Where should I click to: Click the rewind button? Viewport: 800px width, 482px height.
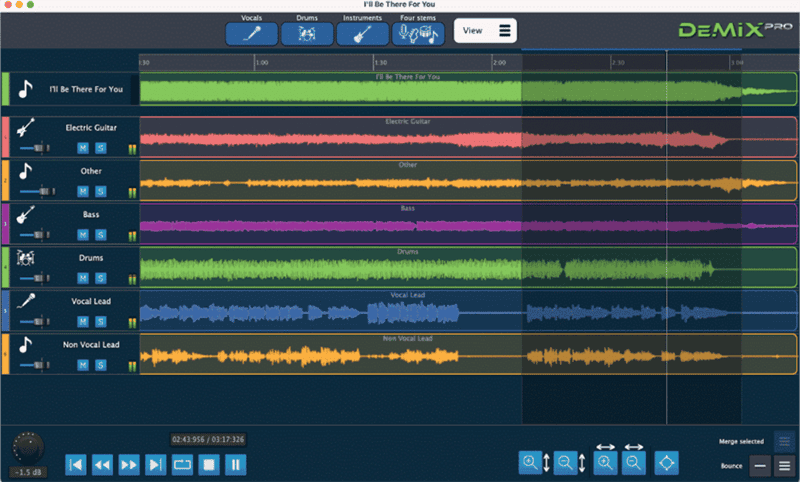click(102, 465)
